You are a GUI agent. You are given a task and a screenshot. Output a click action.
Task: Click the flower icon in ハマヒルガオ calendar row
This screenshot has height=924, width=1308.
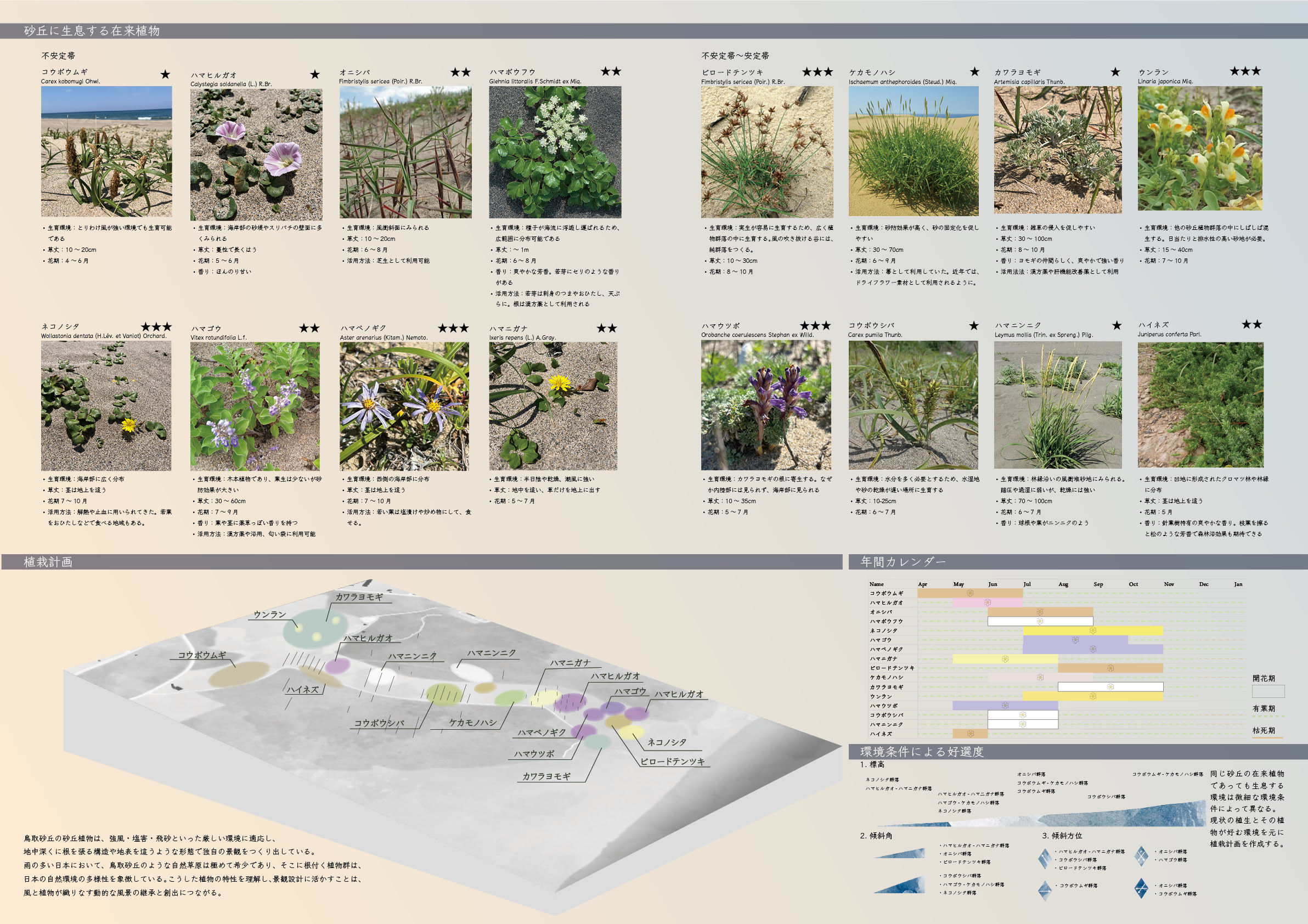tap(987, 602)
